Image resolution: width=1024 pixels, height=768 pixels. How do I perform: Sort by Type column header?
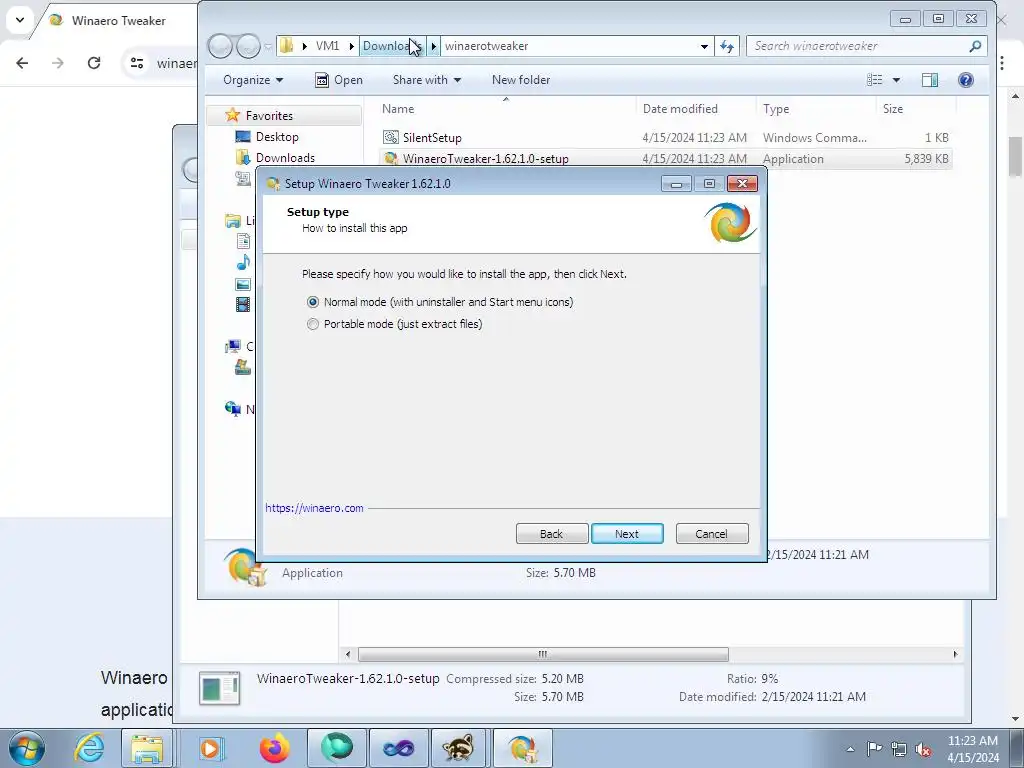(776, 108)
